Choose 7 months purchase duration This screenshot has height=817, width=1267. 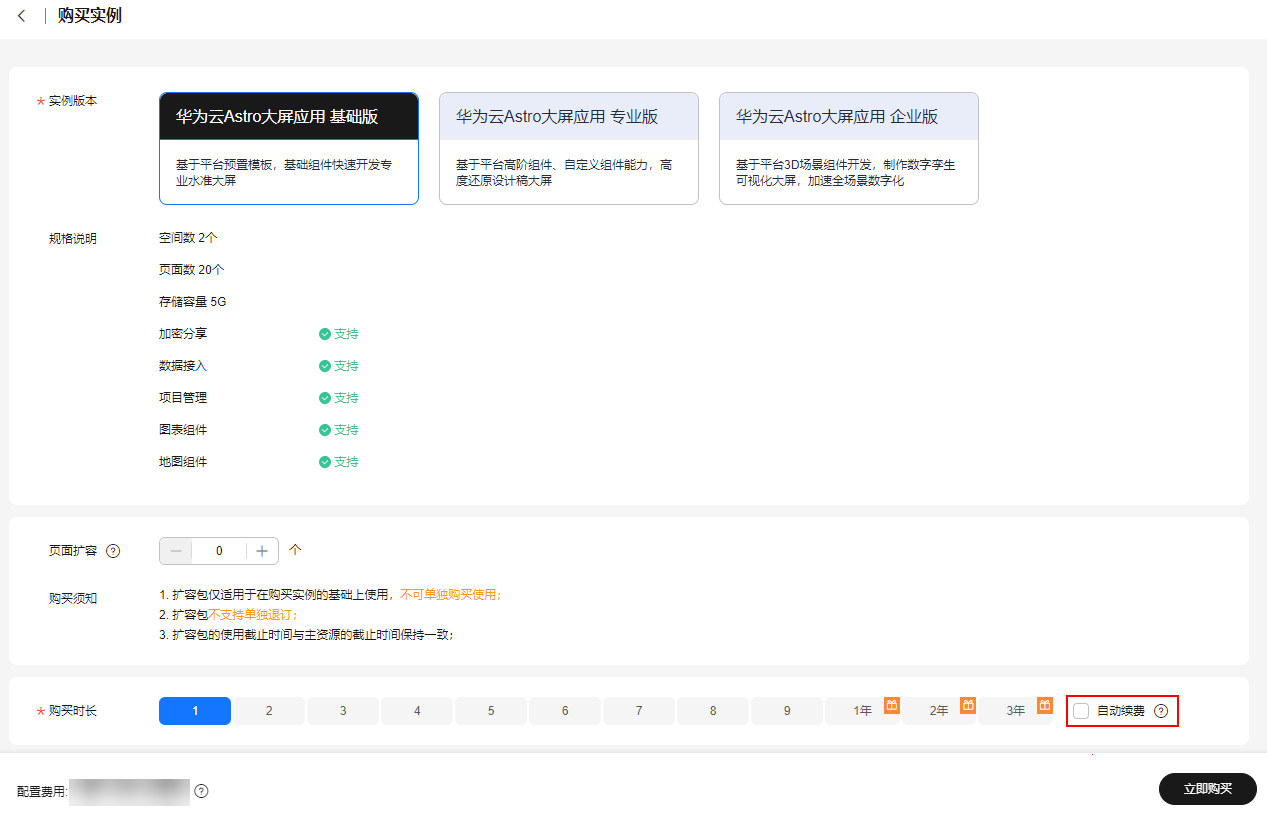tap(639, 711)
